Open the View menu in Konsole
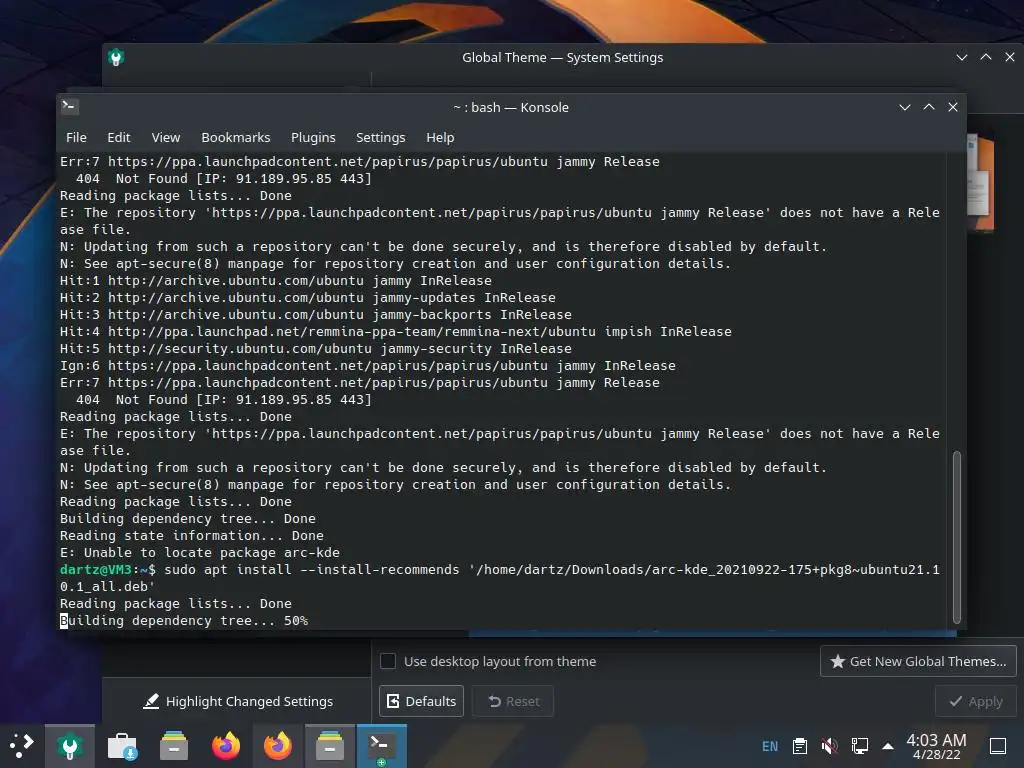Image resolution: width=1024 pixels, height=768 pixels. (165, 137)
